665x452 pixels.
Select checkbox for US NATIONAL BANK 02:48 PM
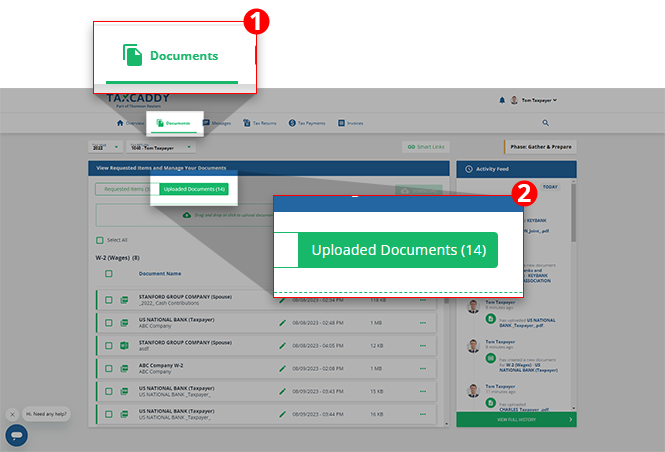(109, 323)
